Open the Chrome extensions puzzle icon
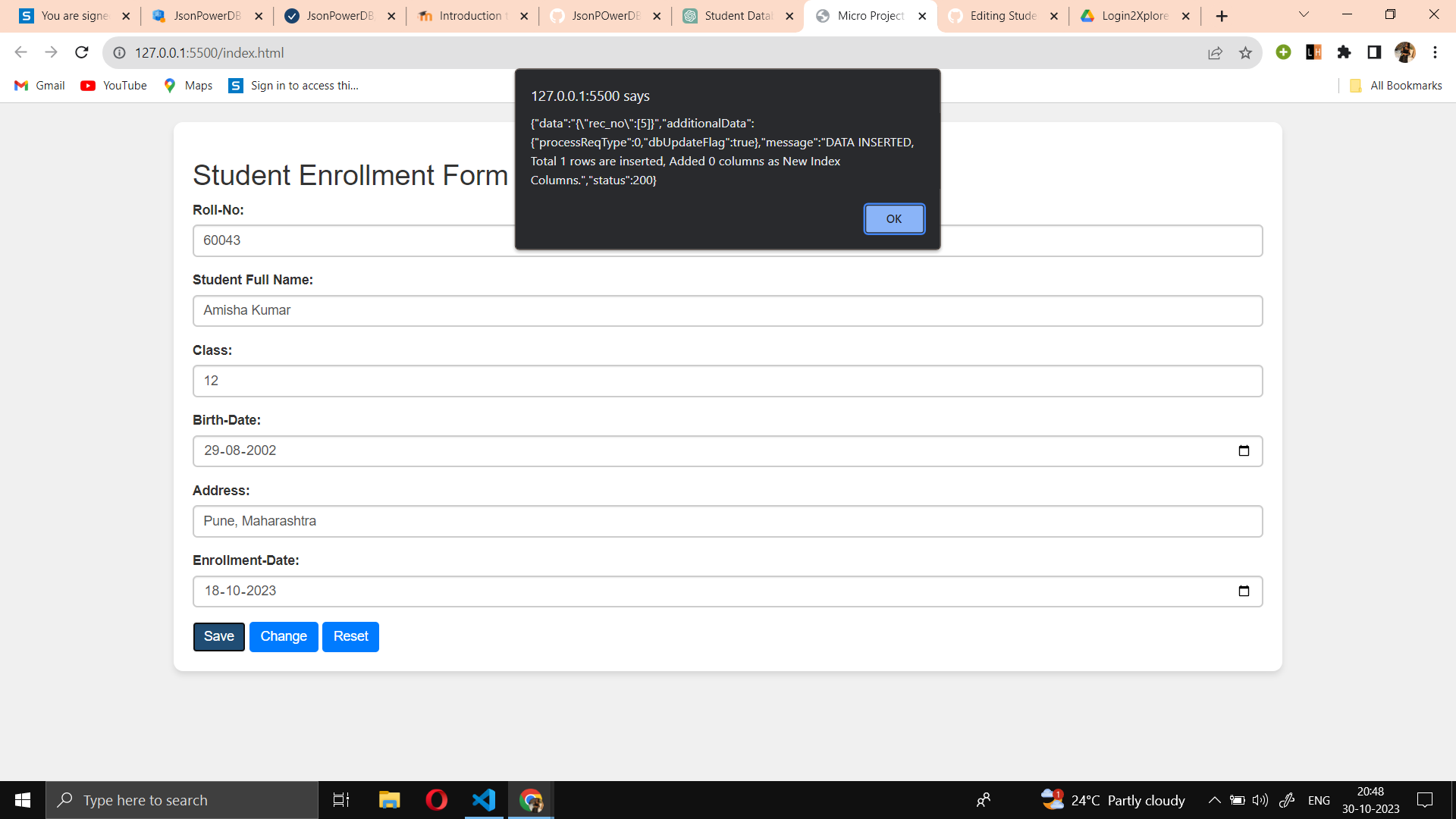 (1344, 52)
